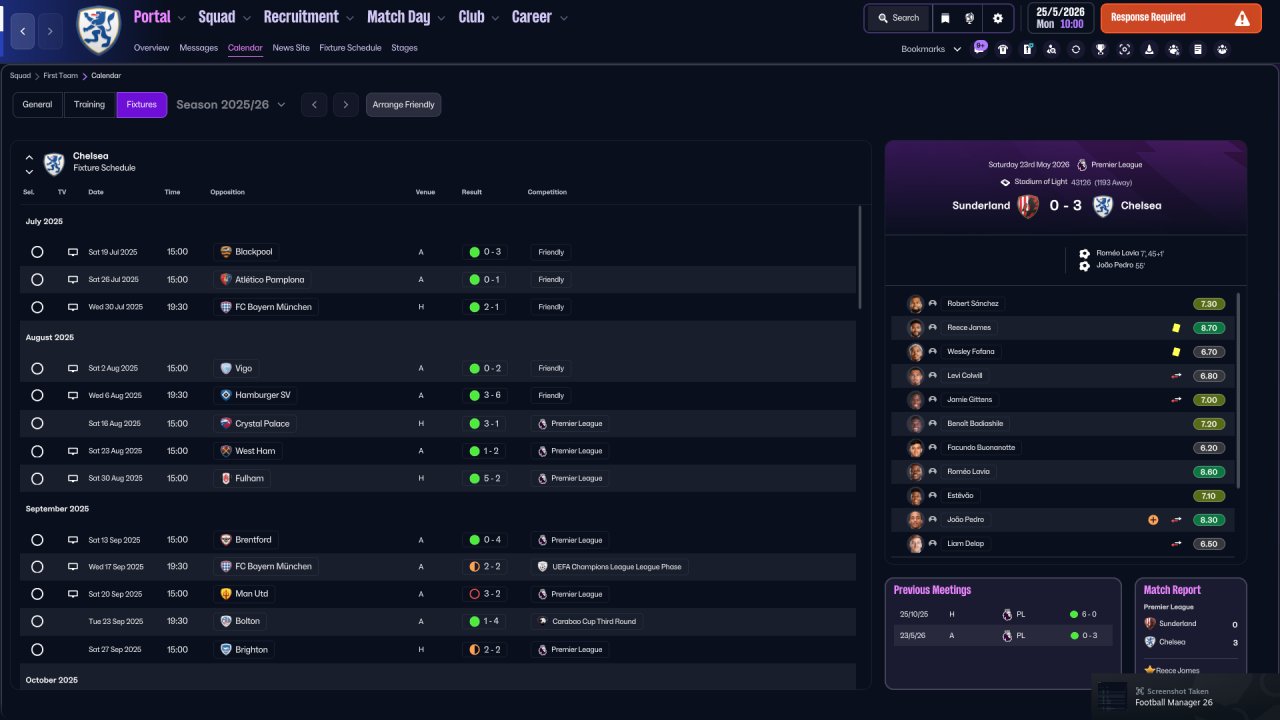Image resolution: width=1280 pixels, height=720 pixels.
Task: Select the Brighton fixture radio button
Action: pyautogui.click(x=37, y=650)
